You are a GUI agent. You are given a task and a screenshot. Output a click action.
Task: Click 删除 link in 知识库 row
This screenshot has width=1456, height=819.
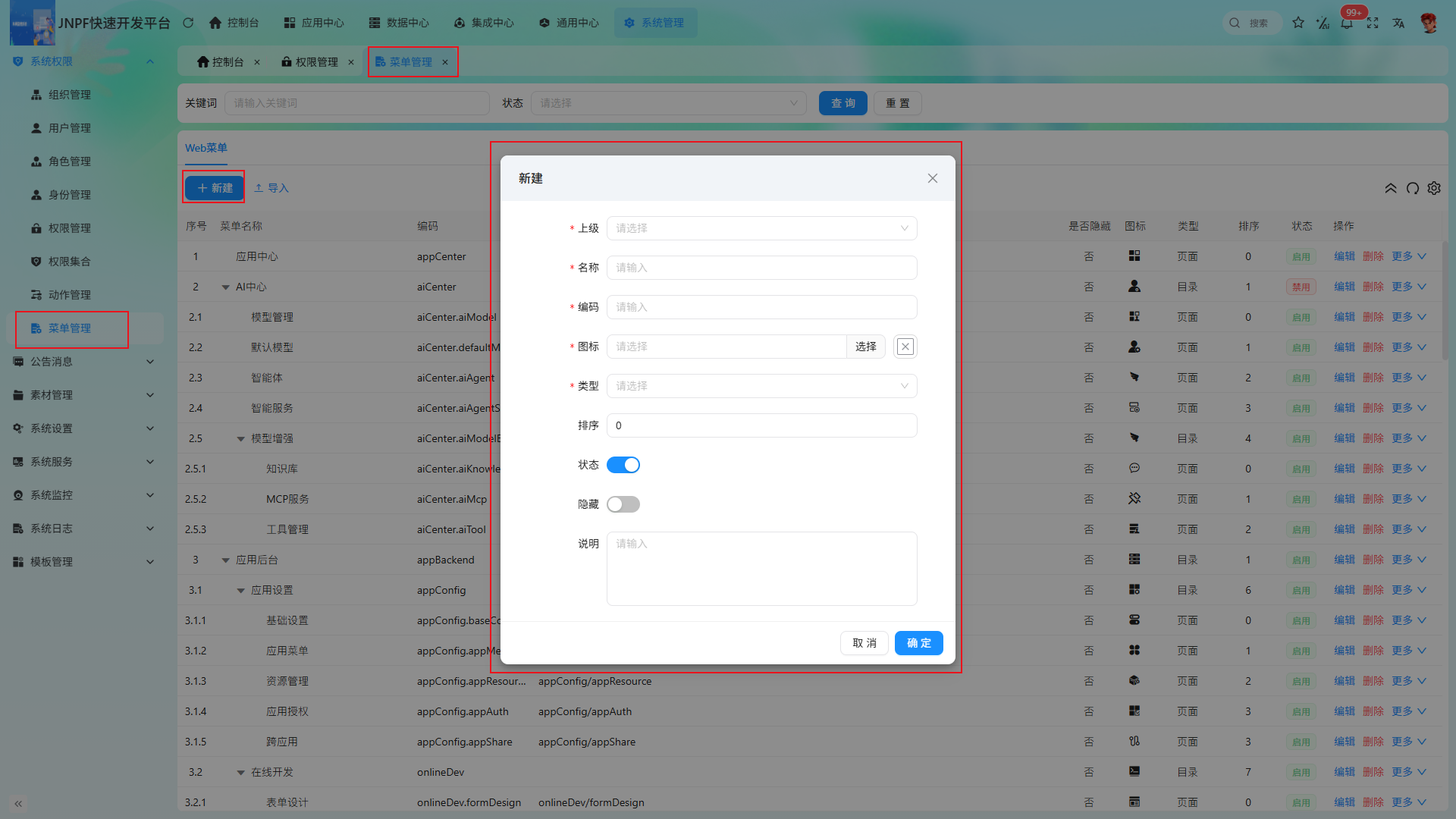coord(1373,469)
